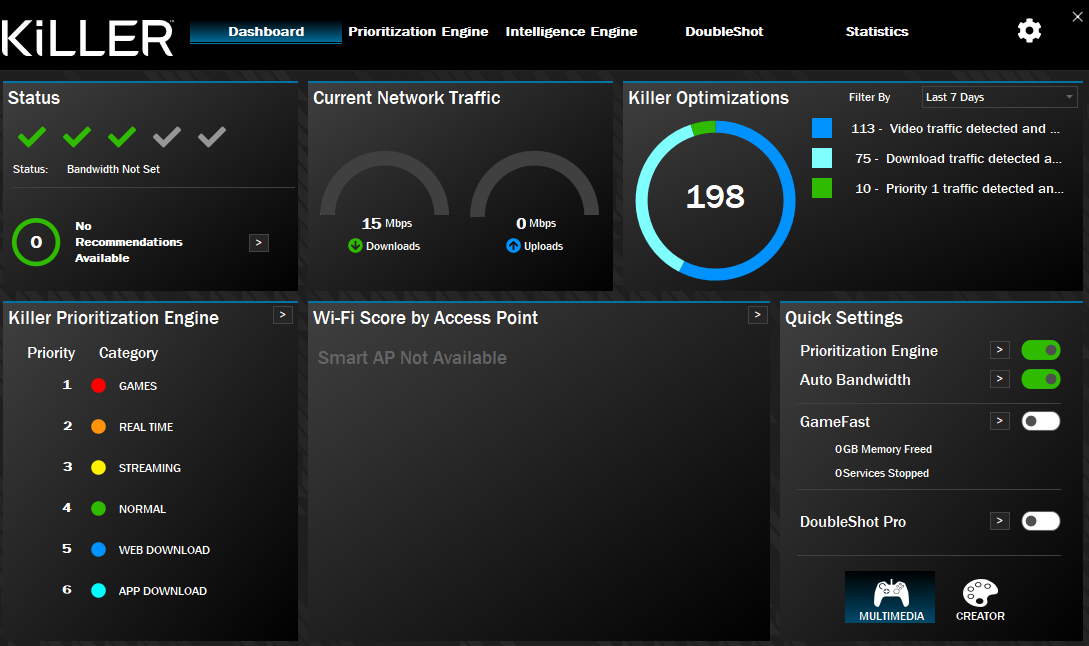Click '0GB Memory Freed' text

(883, 449)
